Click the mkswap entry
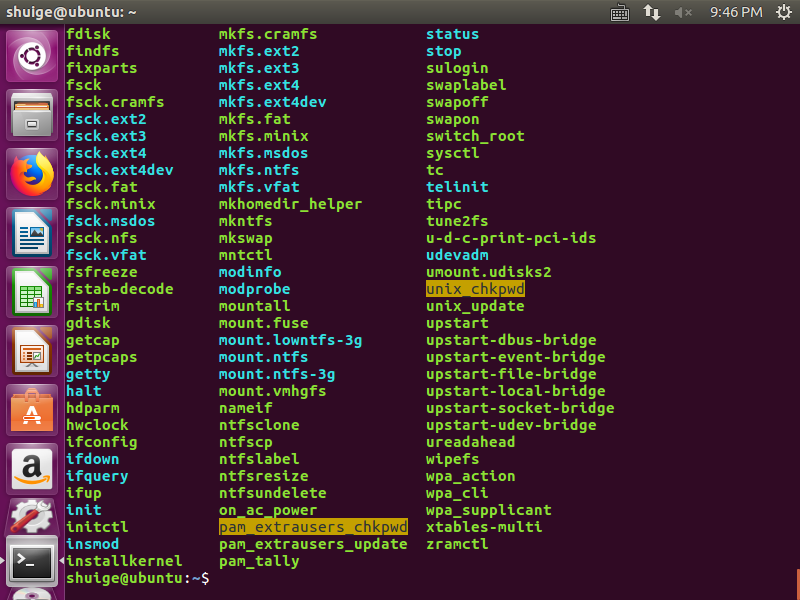Image resolution: width=800 pixels, height=600 pixels. coord(246,238)
